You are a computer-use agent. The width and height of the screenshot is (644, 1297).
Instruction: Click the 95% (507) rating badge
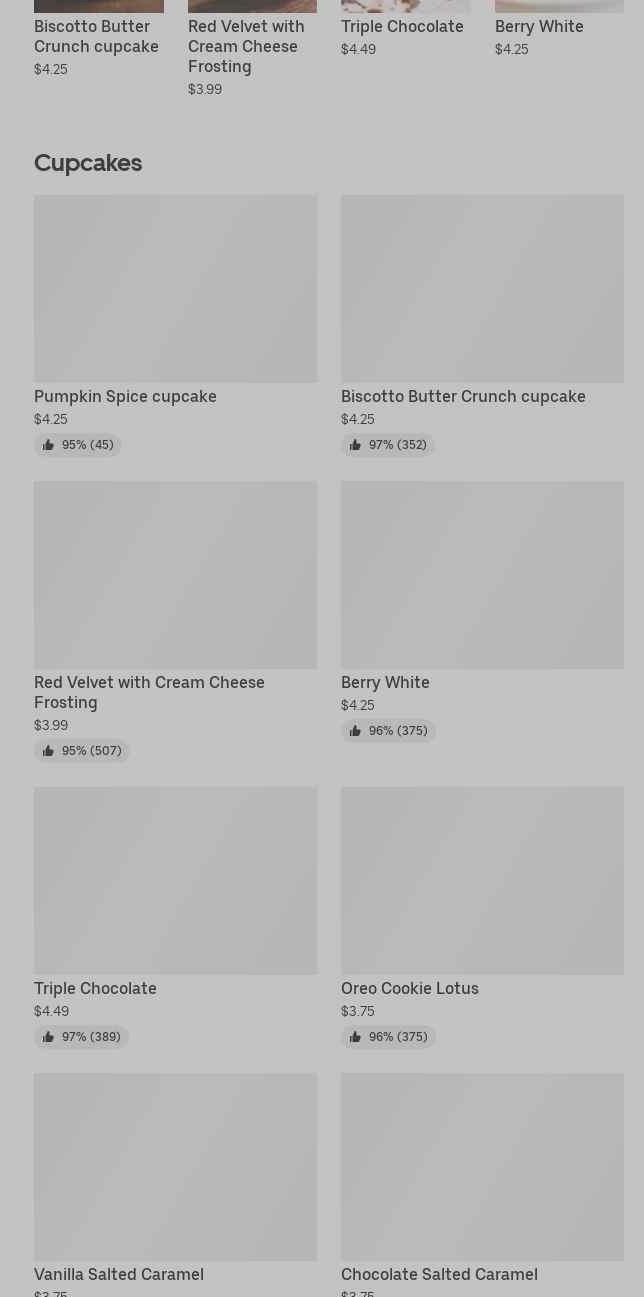82,751
